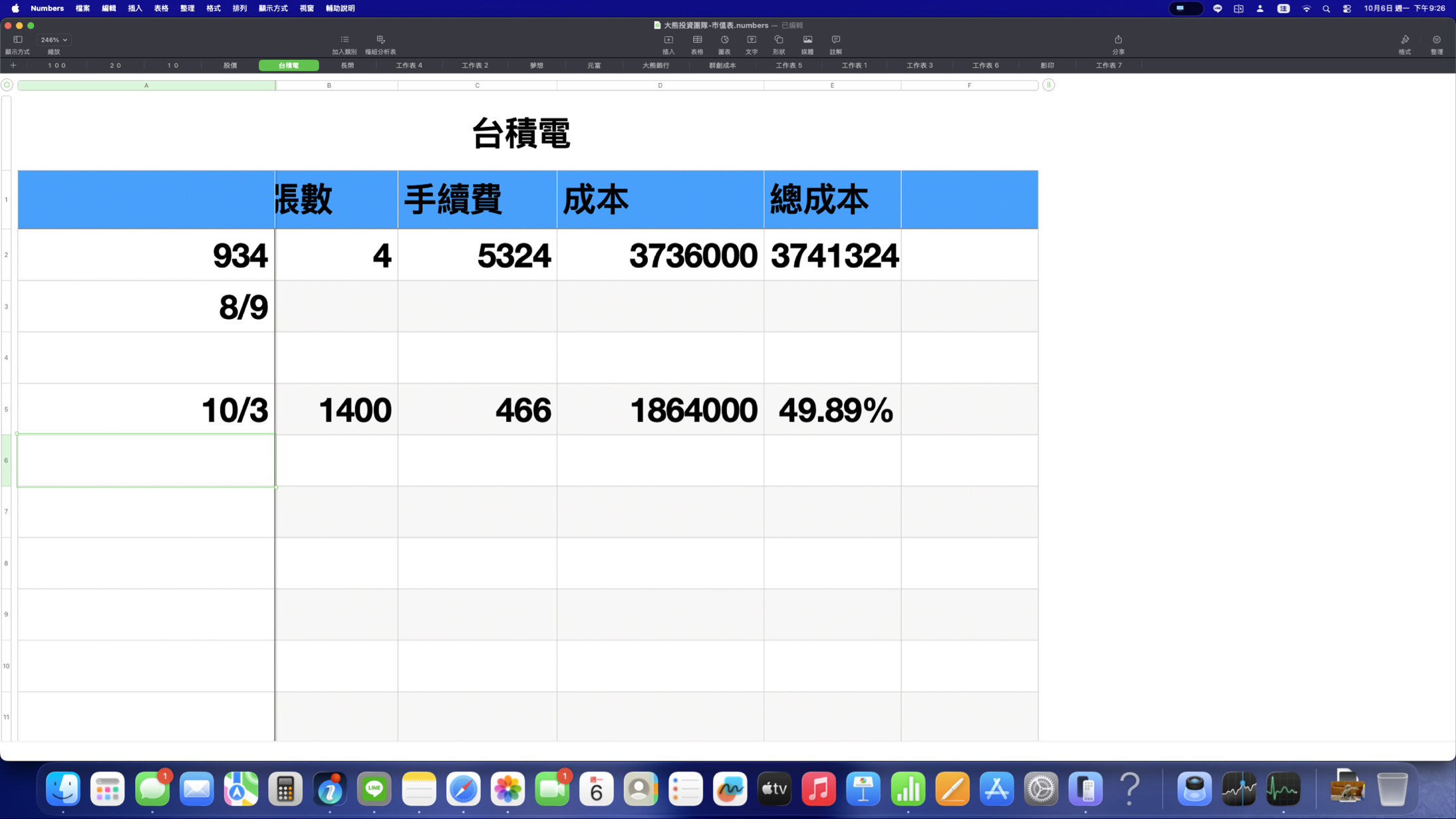Click the add-column handle right of column F
This screenshot has width=1456, height=819.
point(1048,85)
